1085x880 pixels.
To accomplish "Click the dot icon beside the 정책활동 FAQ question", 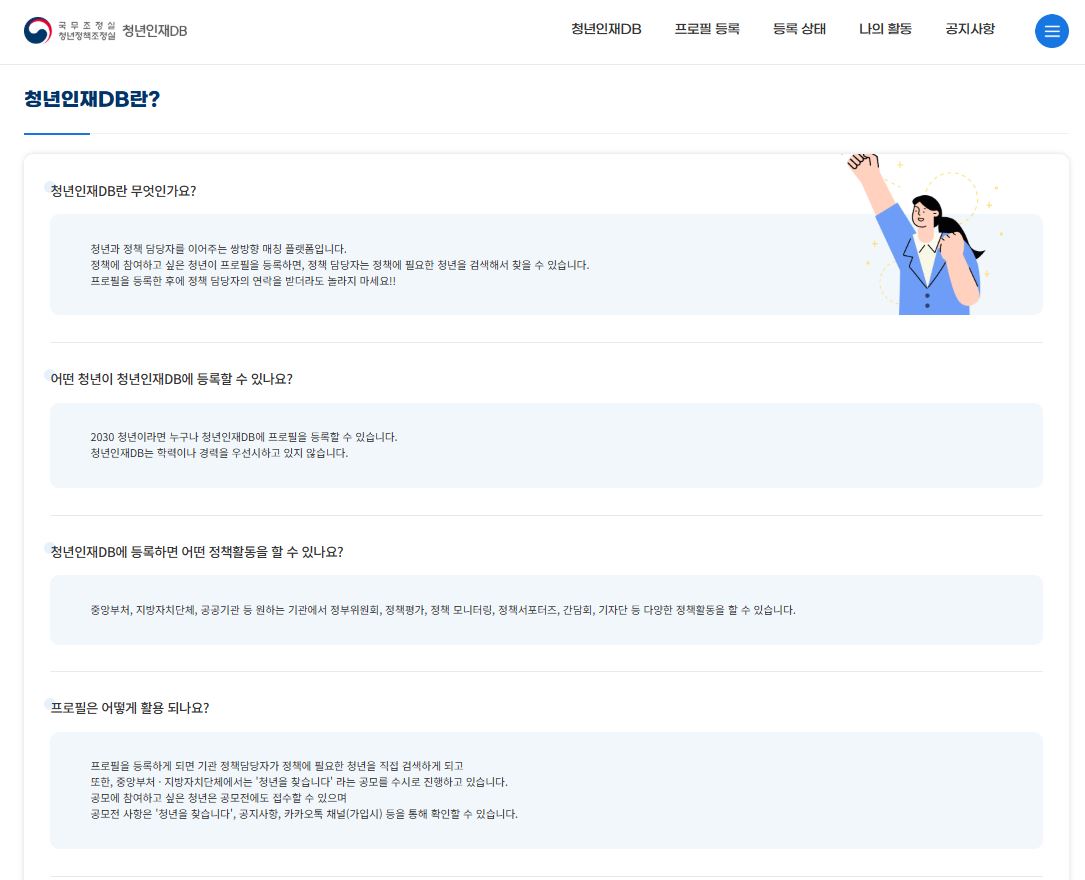I will pyautogui.click(x=50, y=547).
